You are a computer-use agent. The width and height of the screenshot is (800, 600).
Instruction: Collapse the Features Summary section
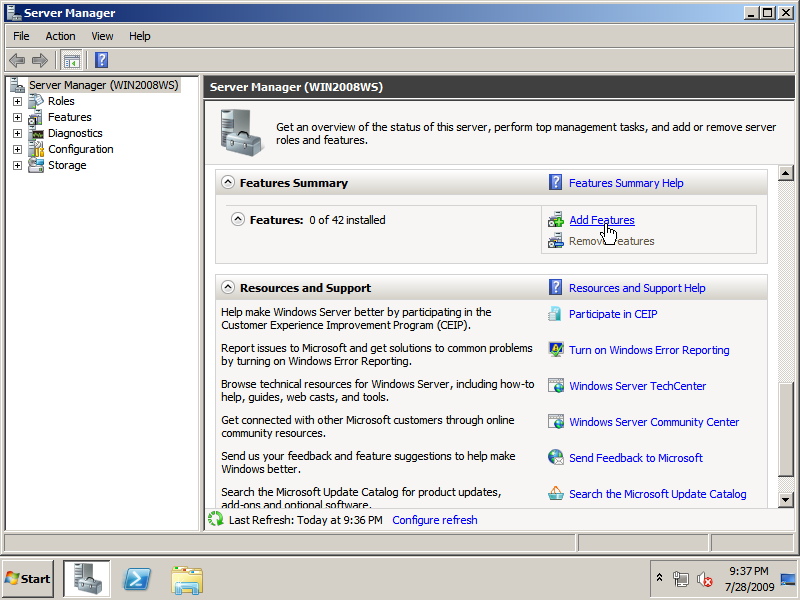click(228, 182)
